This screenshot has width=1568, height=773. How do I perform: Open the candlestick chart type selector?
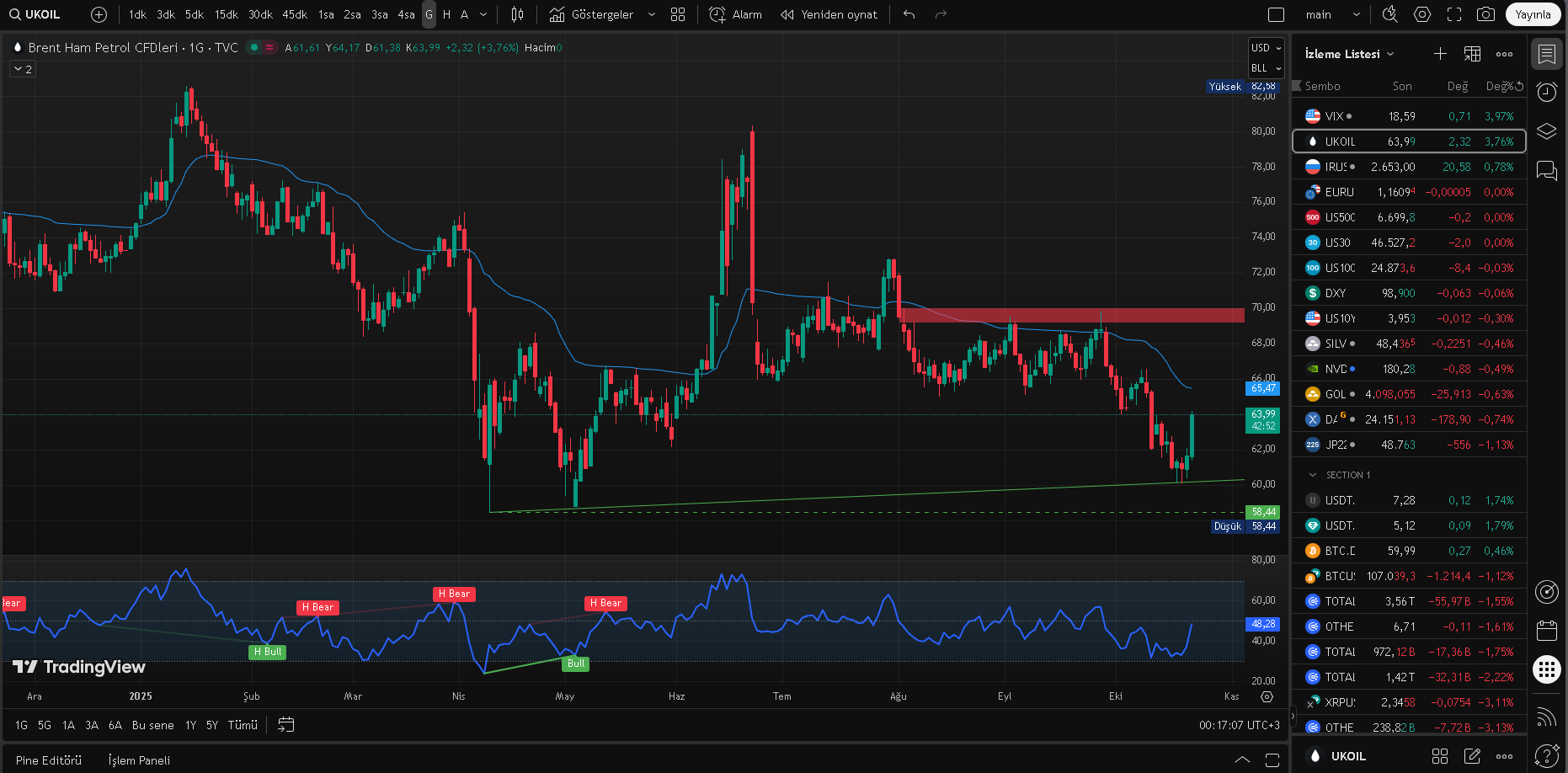pyautogui.click(x=517, y=14)
